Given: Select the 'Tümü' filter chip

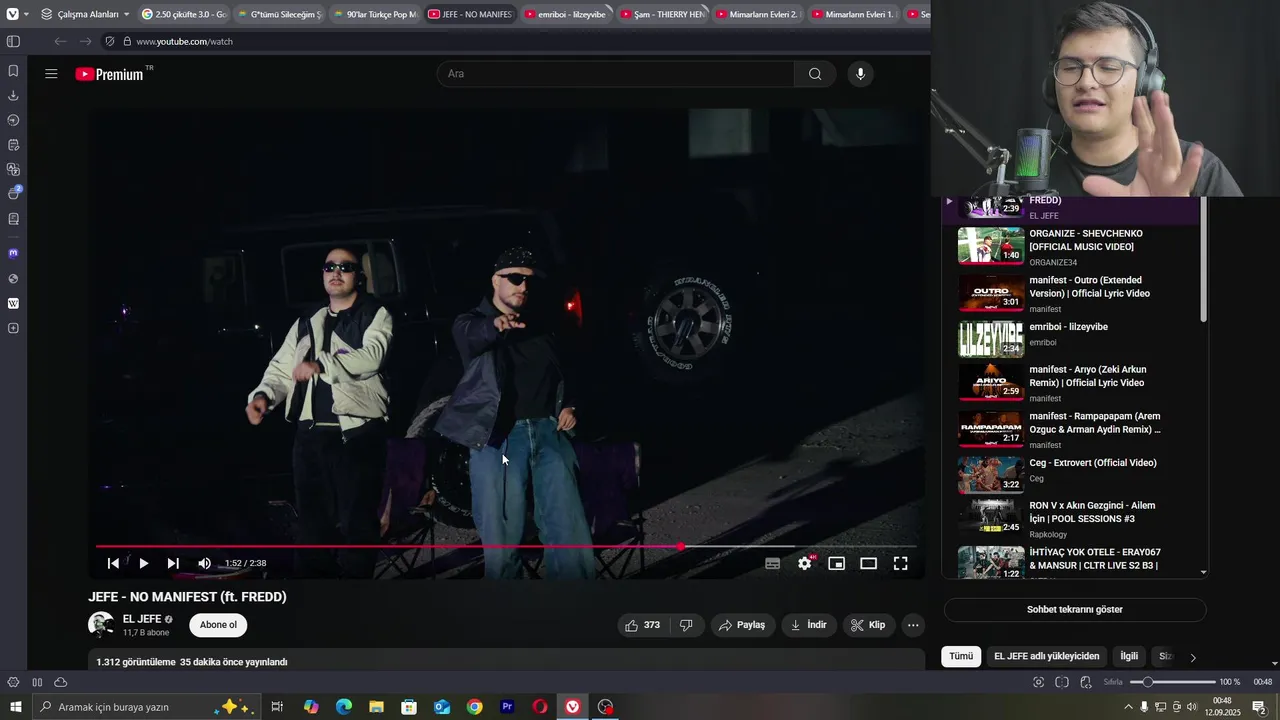Looking at the screenshot, I should coord(961,656).
